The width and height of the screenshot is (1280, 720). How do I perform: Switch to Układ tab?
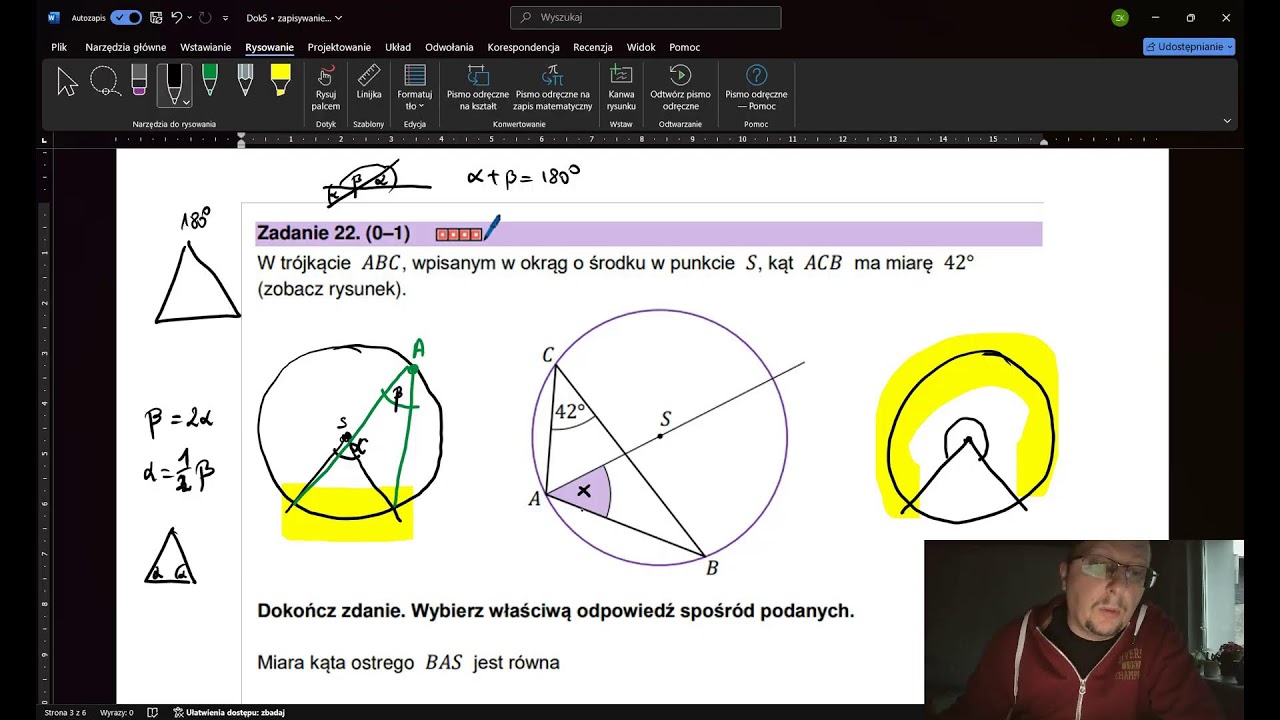tap(398, 47)
